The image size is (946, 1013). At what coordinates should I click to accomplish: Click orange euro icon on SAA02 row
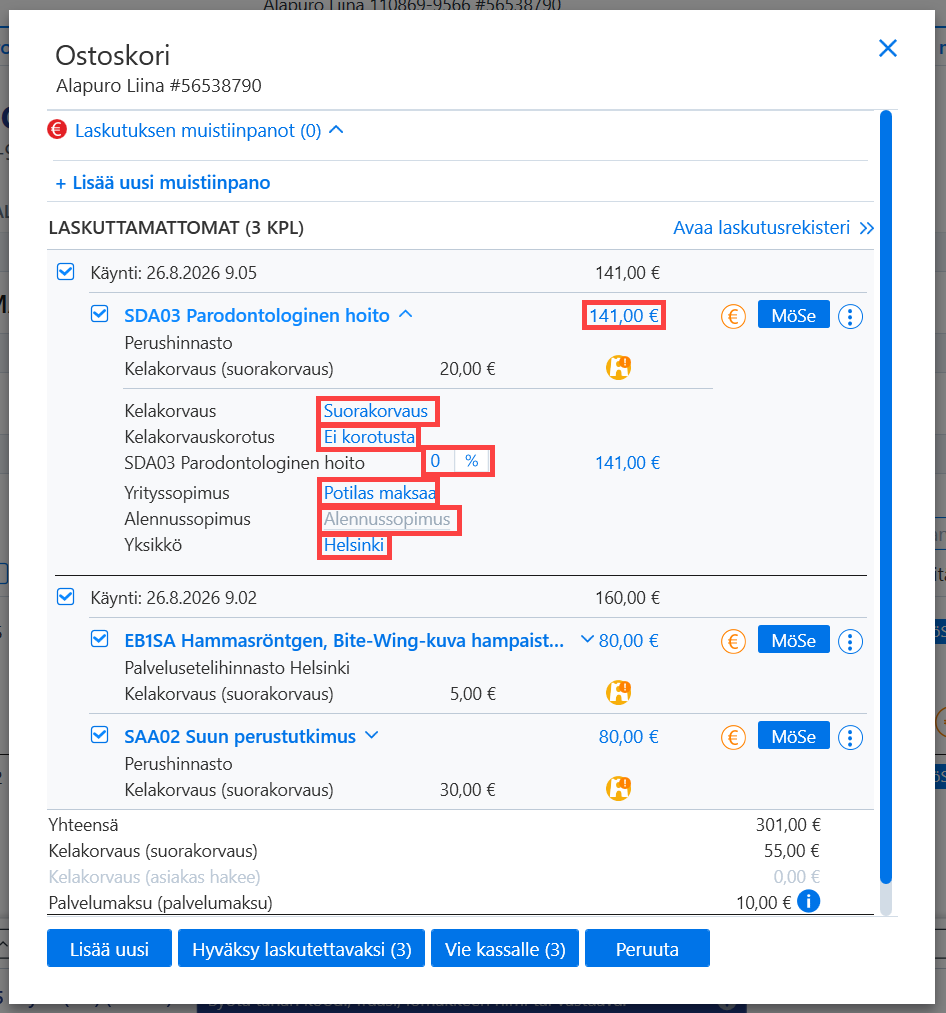733,737
